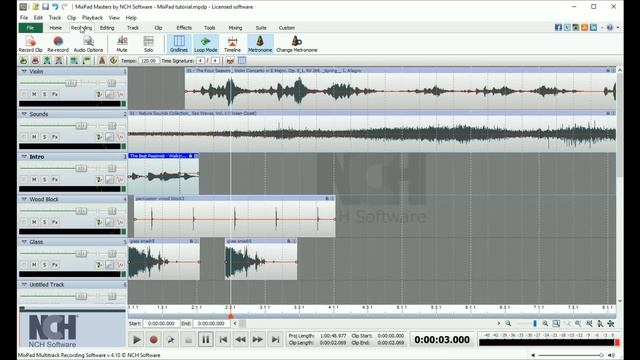Screen dimensions: 640x360
Task: Click the Fx button on the Violin track
Action: [55, 94]
